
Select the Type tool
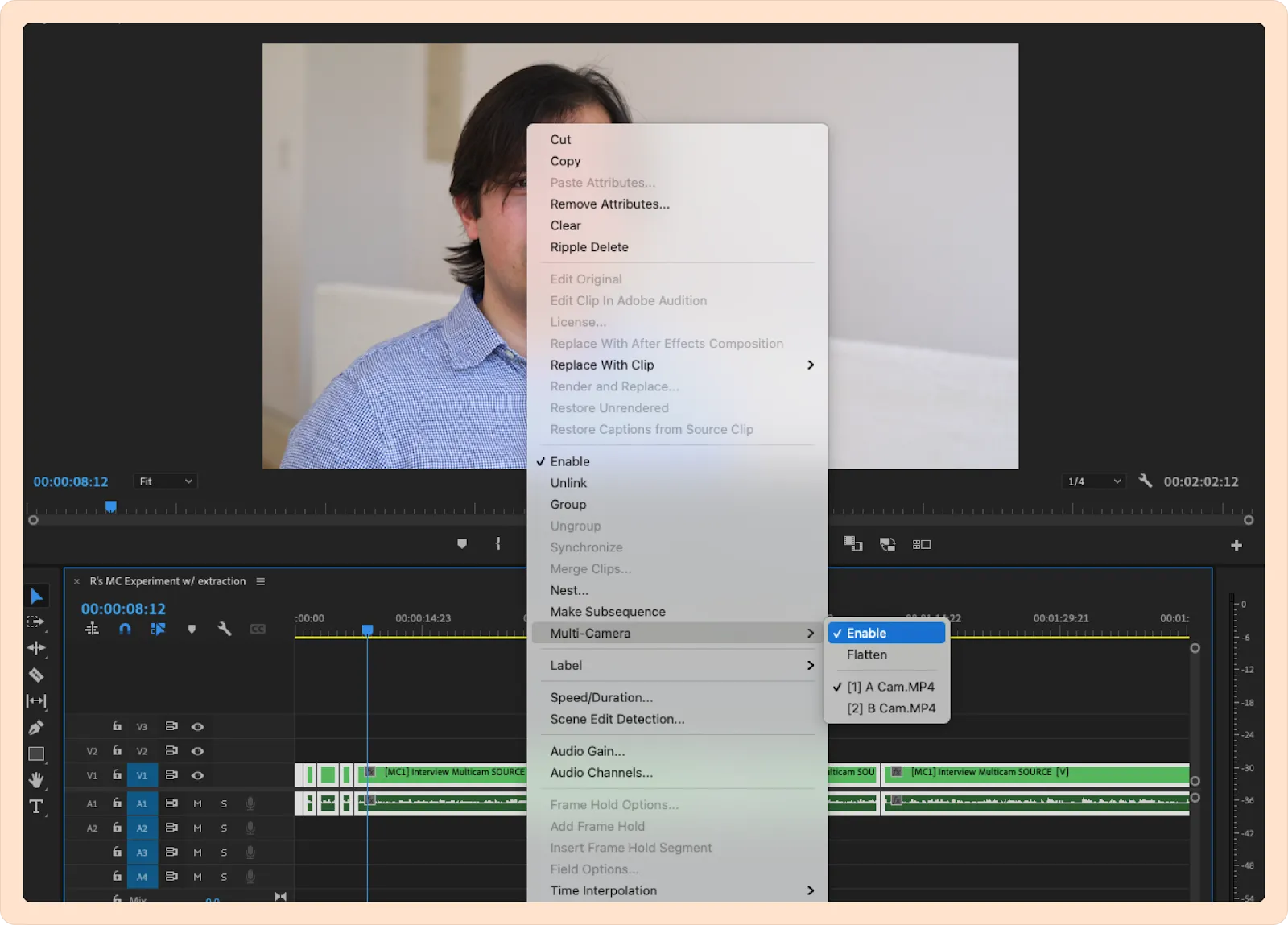36,806
